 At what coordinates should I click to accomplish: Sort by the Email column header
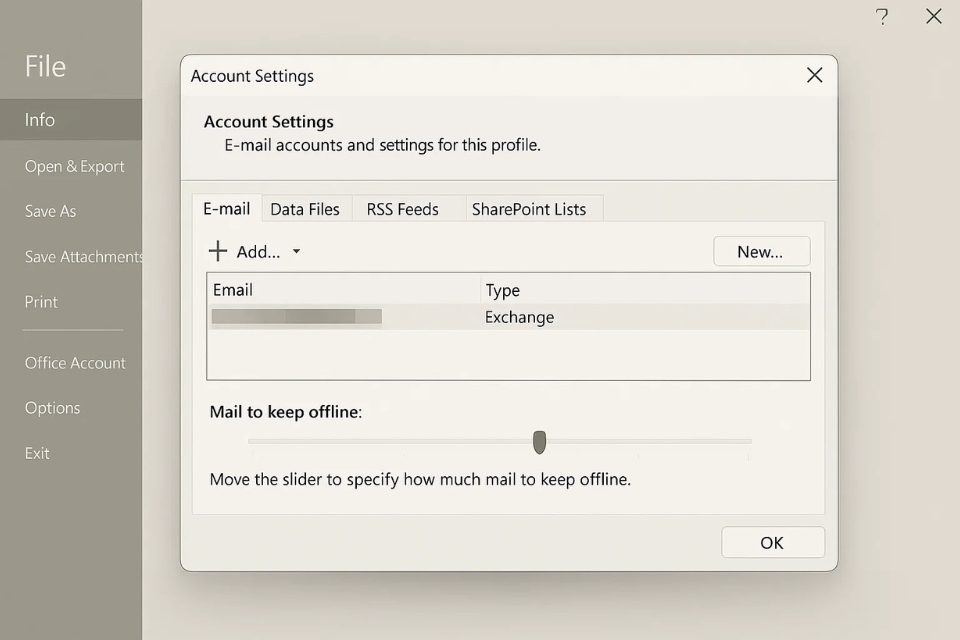click(342, 290)
